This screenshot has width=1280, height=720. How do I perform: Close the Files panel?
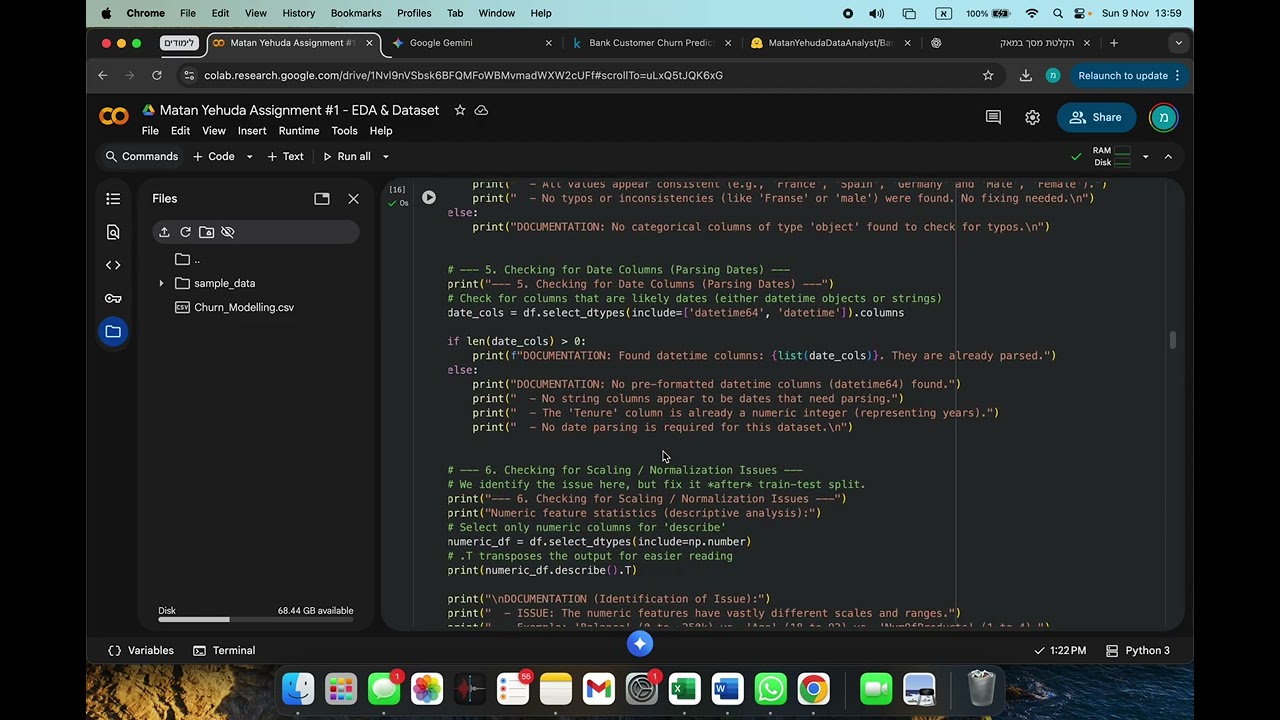[x=353, y=199]
